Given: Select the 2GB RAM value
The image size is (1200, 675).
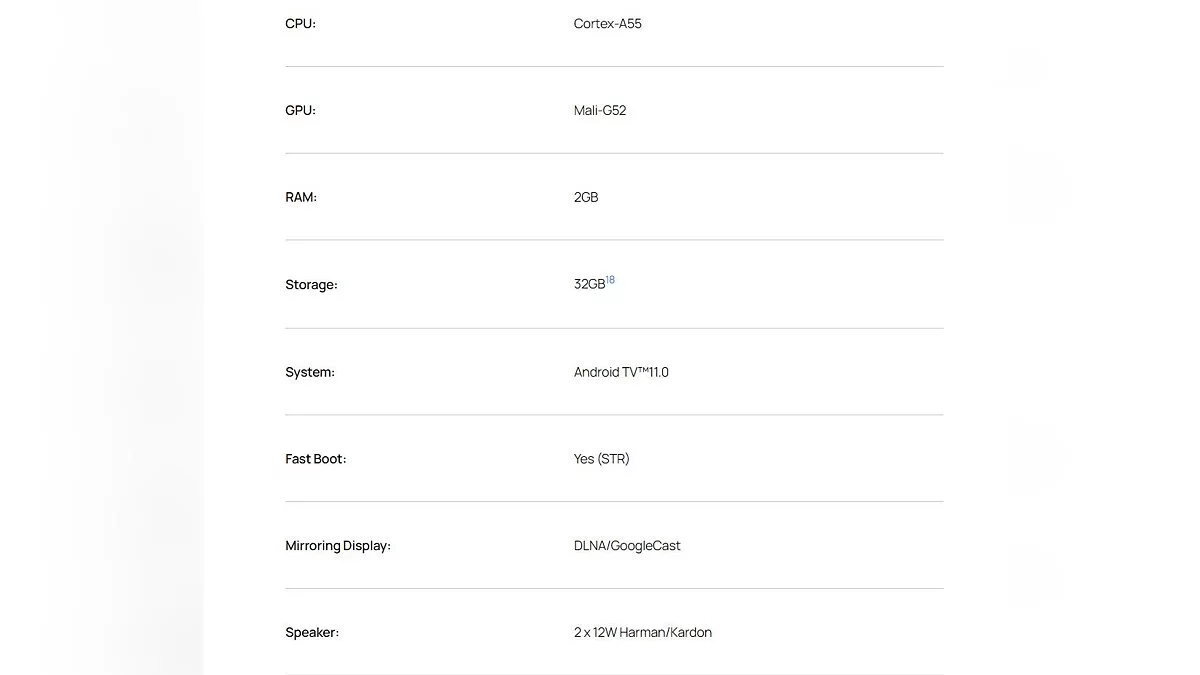Looking at the screenshot, I should 586,198.
